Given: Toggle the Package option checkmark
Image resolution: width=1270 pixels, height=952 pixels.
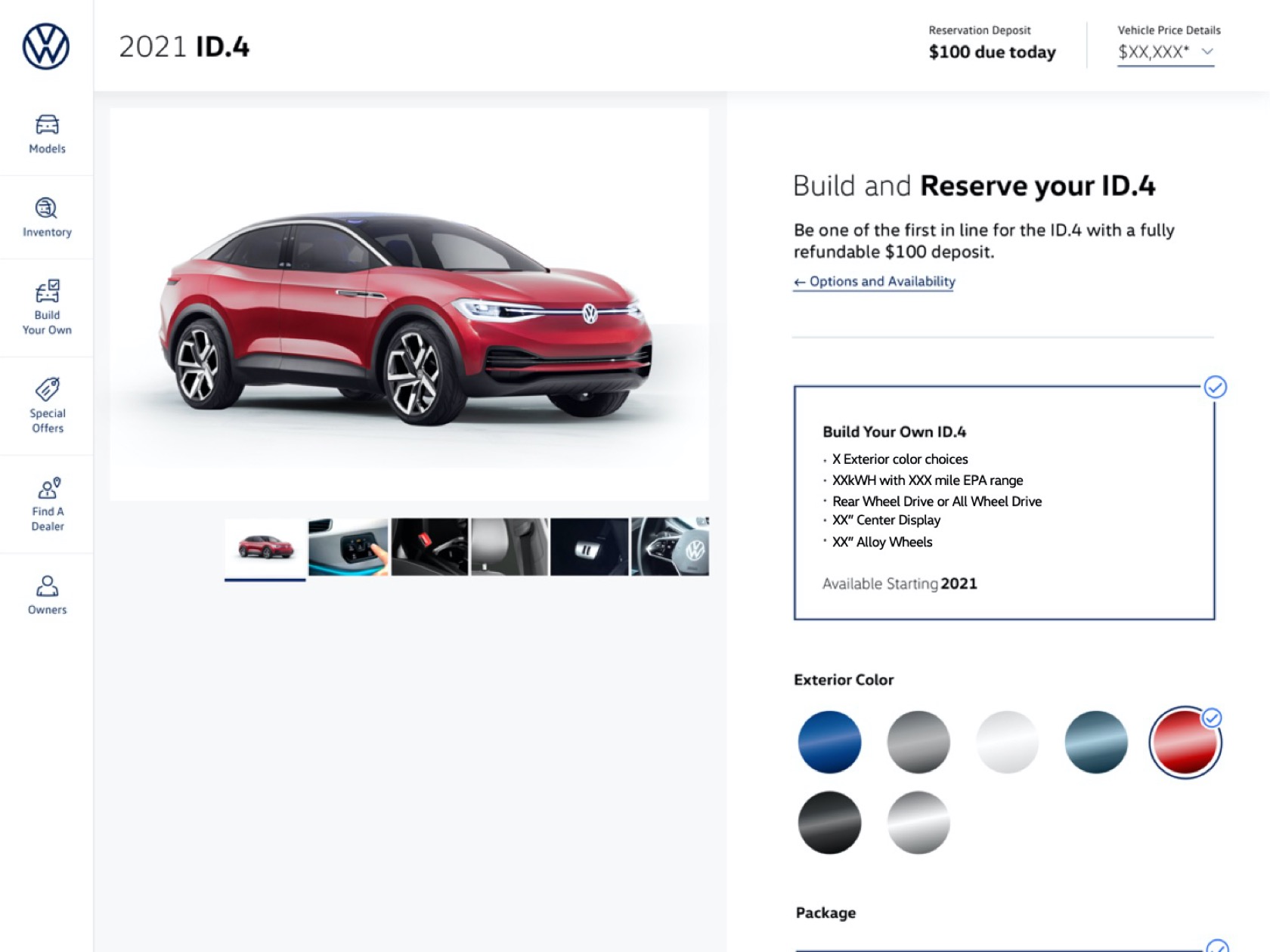Looking at the screenshot, I should click(x=1217, y=946).
